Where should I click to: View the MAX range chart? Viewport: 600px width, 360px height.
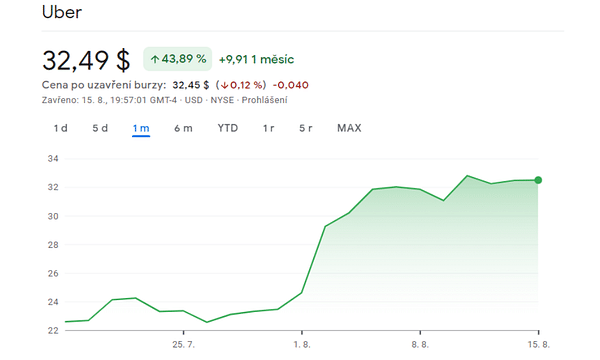349,128
